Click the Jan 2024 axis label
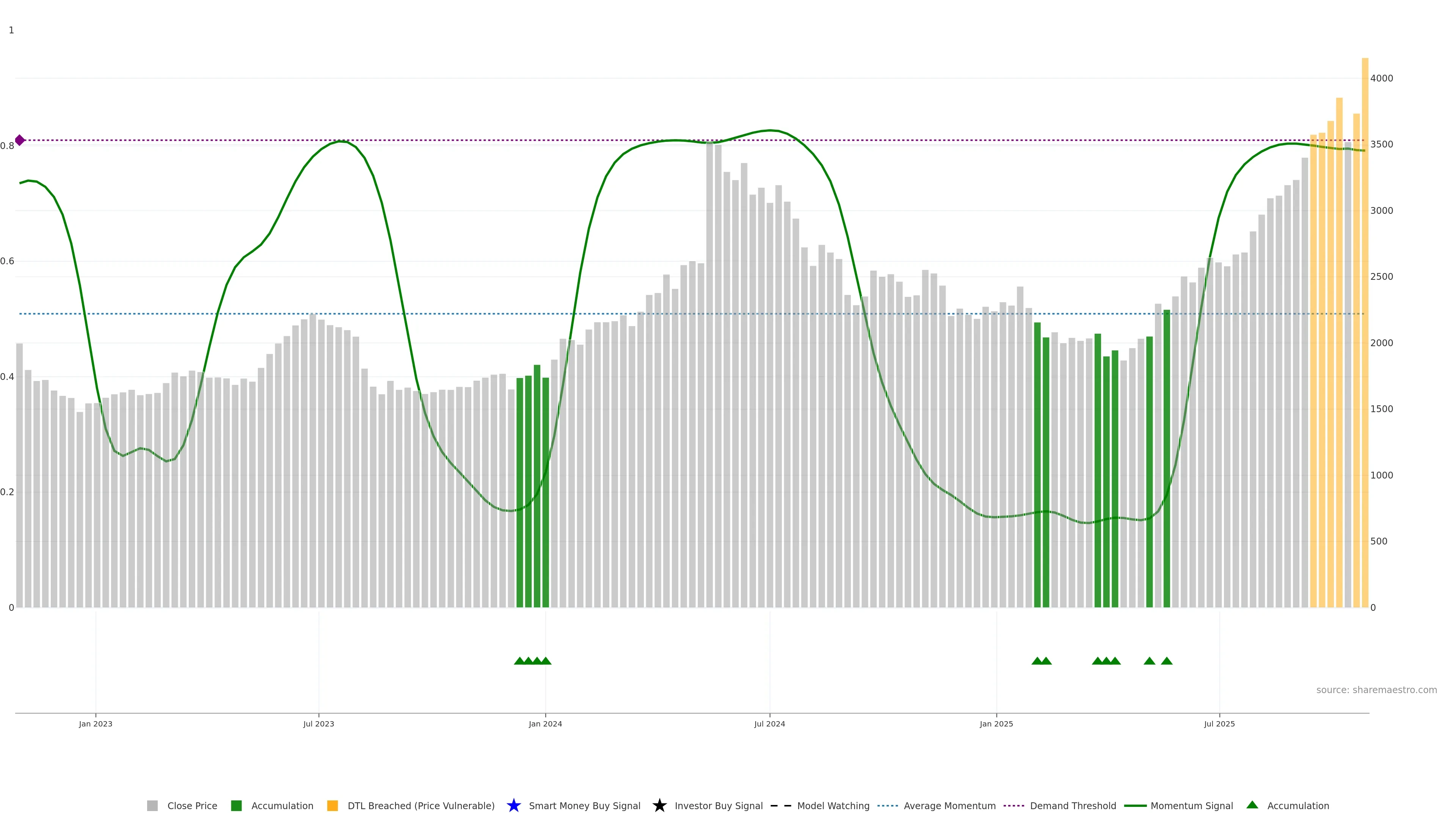 click(545, 724)
